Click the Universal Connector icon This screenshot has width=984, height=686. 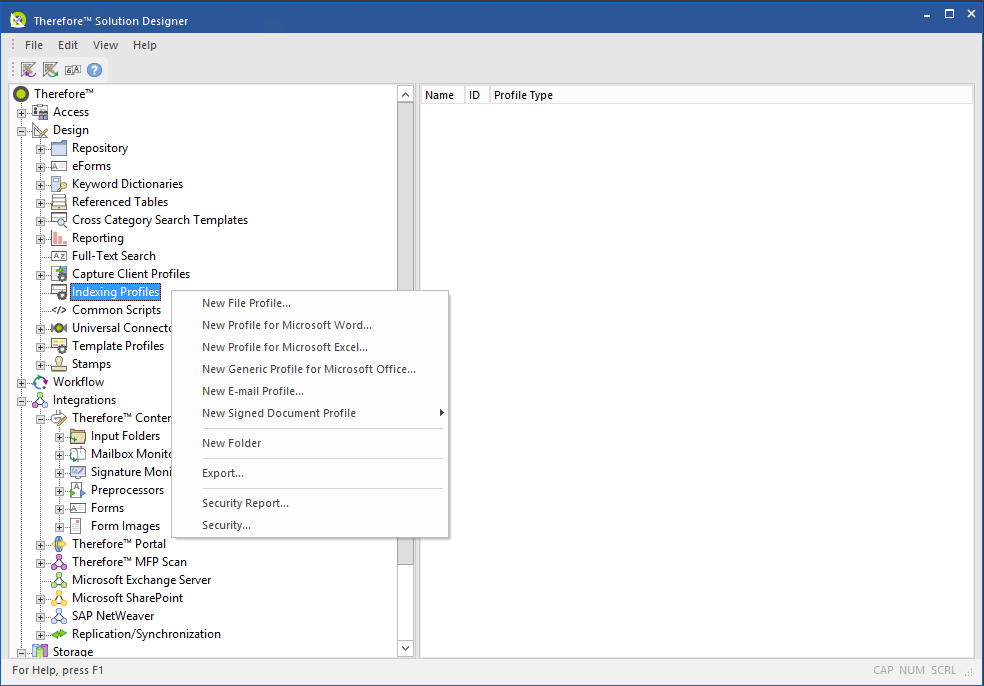point(59,328)
